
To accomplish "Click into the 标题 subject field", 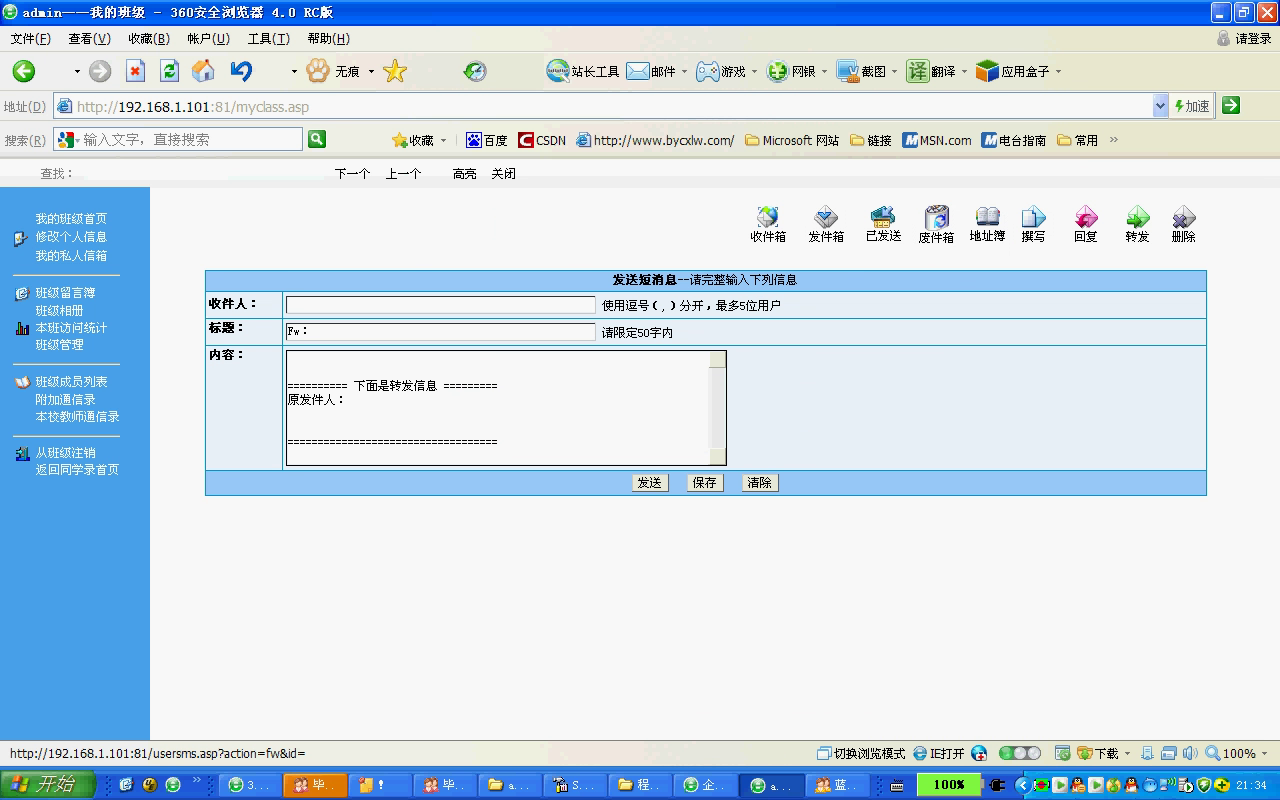I will point(441,332).
